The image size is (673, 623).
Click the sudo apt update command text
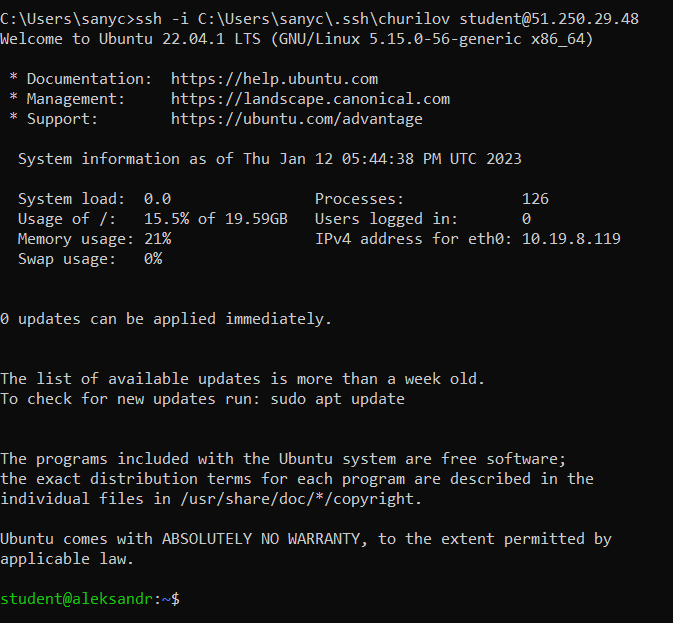coord(337,399)
